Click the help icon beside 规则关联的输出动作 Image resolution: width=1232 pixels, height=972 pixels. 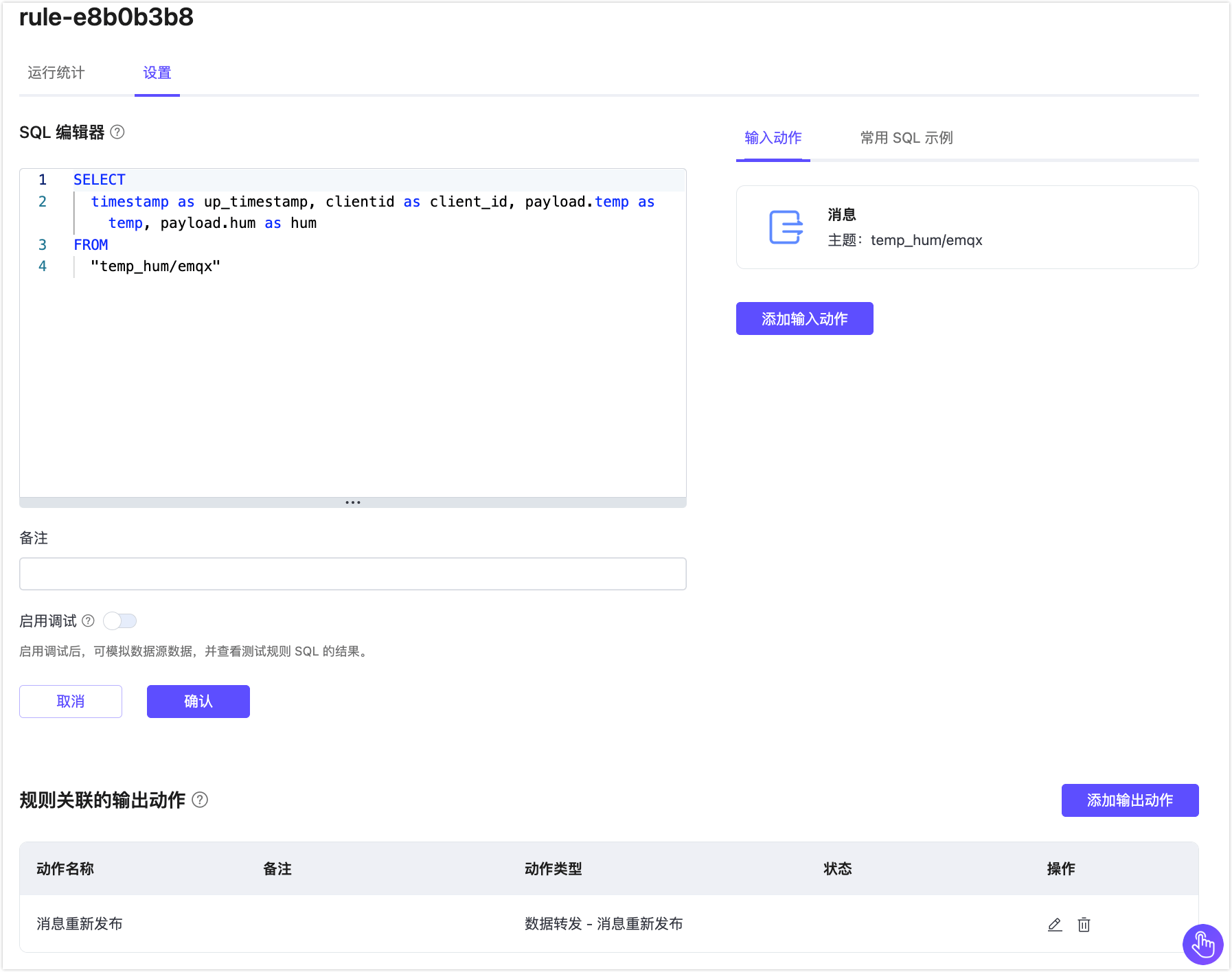click(x=200, y=800)
